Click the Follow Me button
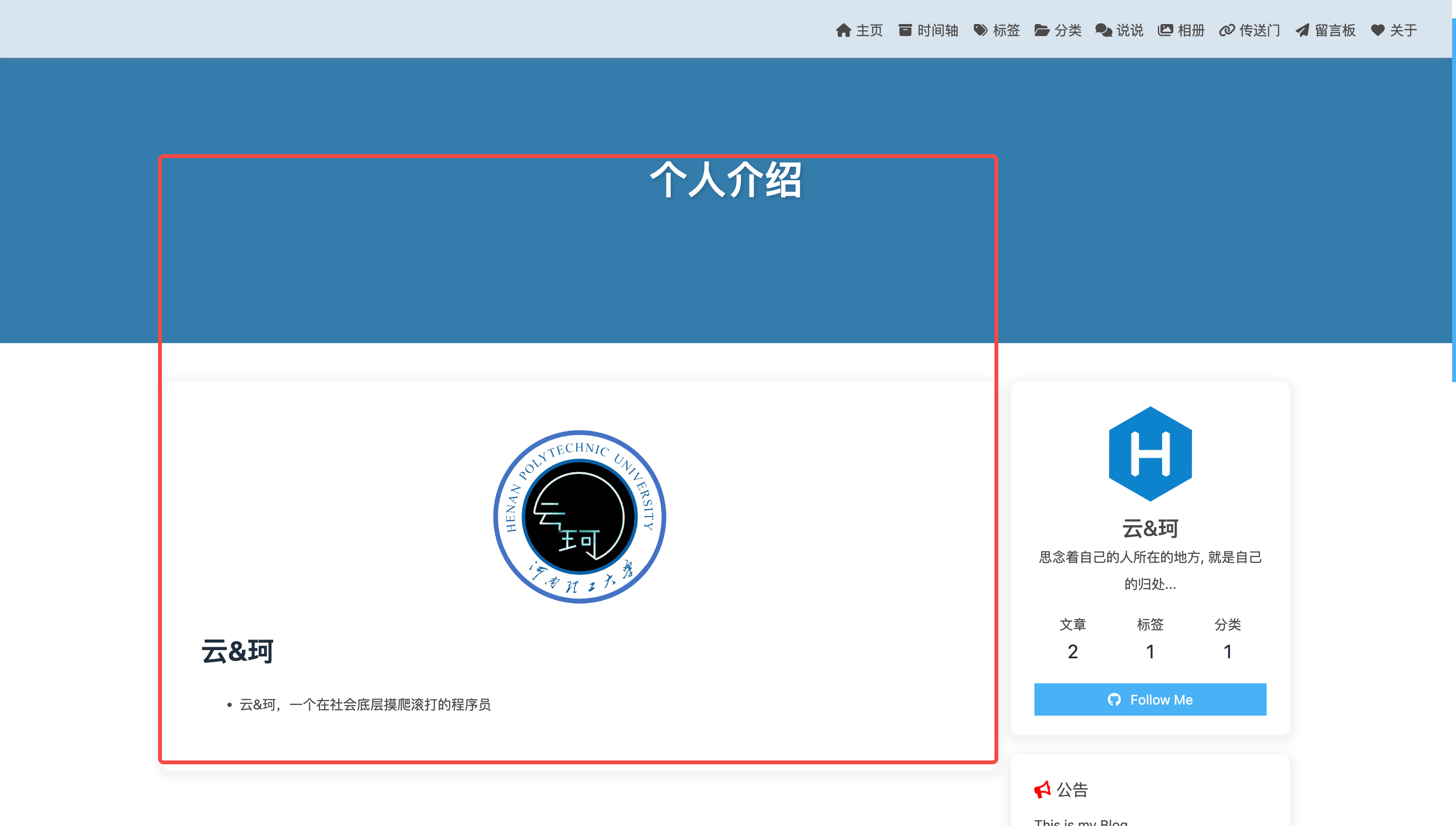The height and width of the screenshot is (826, 1456). [x=1150, y=699]
